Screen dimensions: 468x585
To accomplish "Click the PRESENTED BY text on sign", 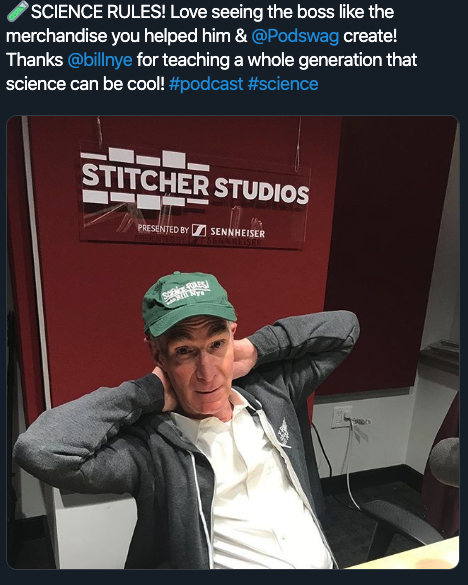I will tap(163, 229).
